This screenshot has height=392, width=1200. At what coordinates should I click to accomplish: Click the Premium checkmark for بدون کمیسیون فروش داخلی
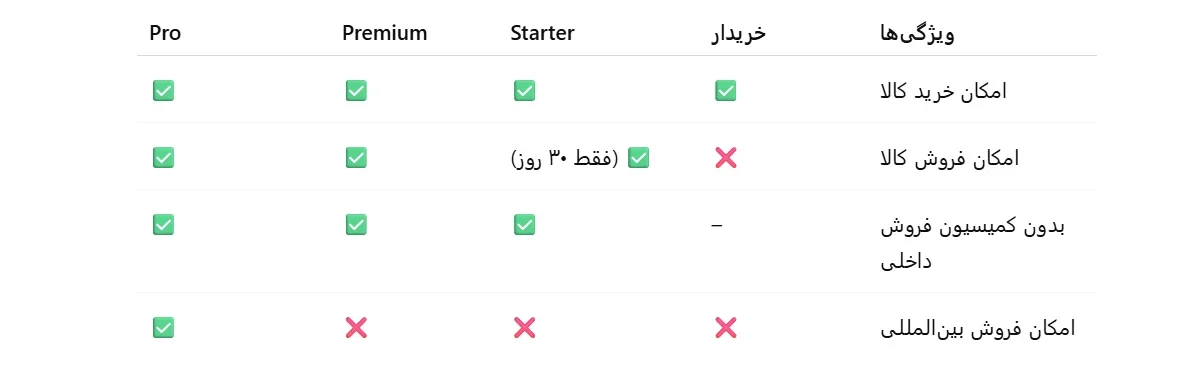tap(356, 224)
